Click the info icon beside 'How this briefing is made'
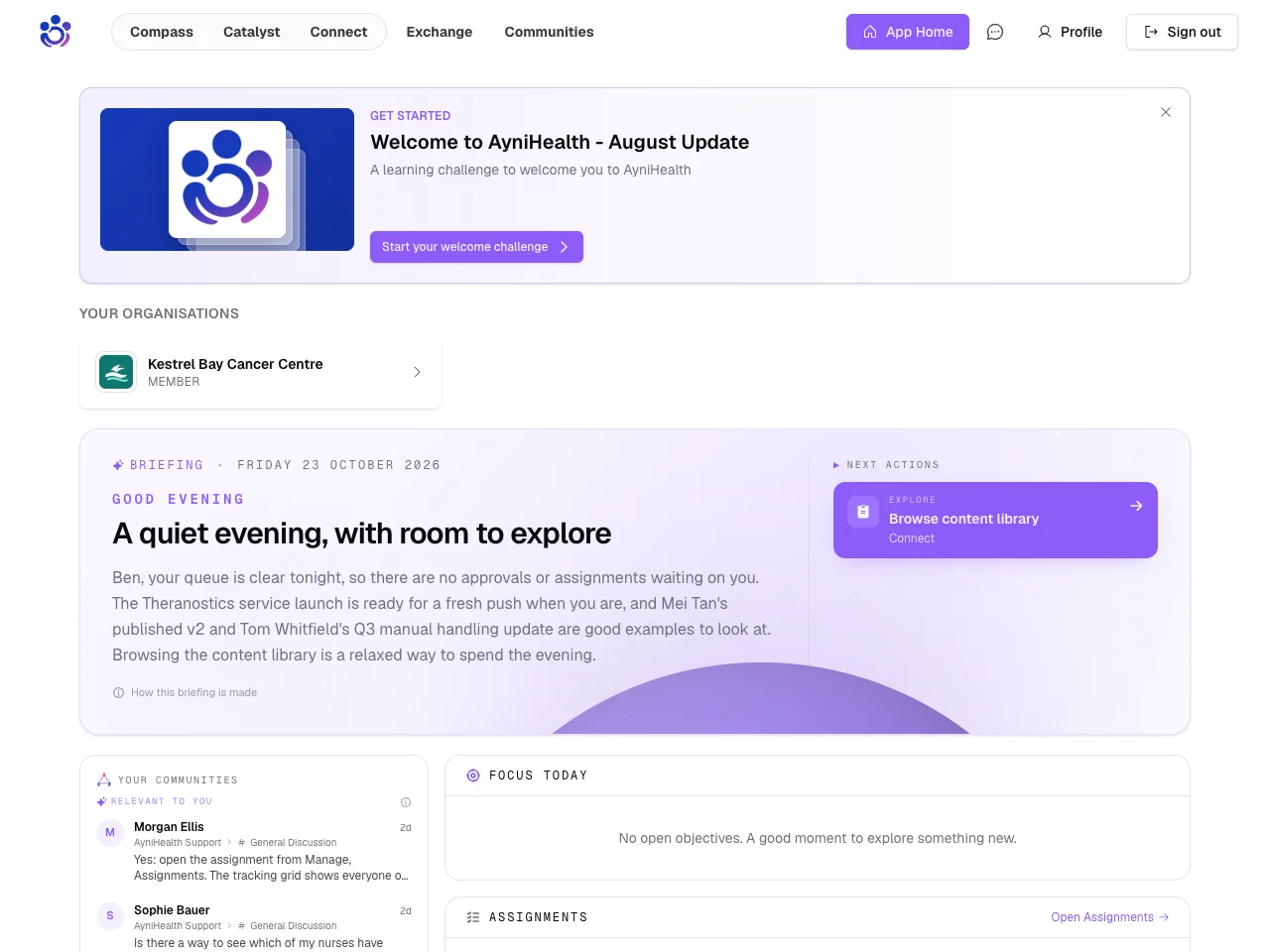 (x=119, y=693)
